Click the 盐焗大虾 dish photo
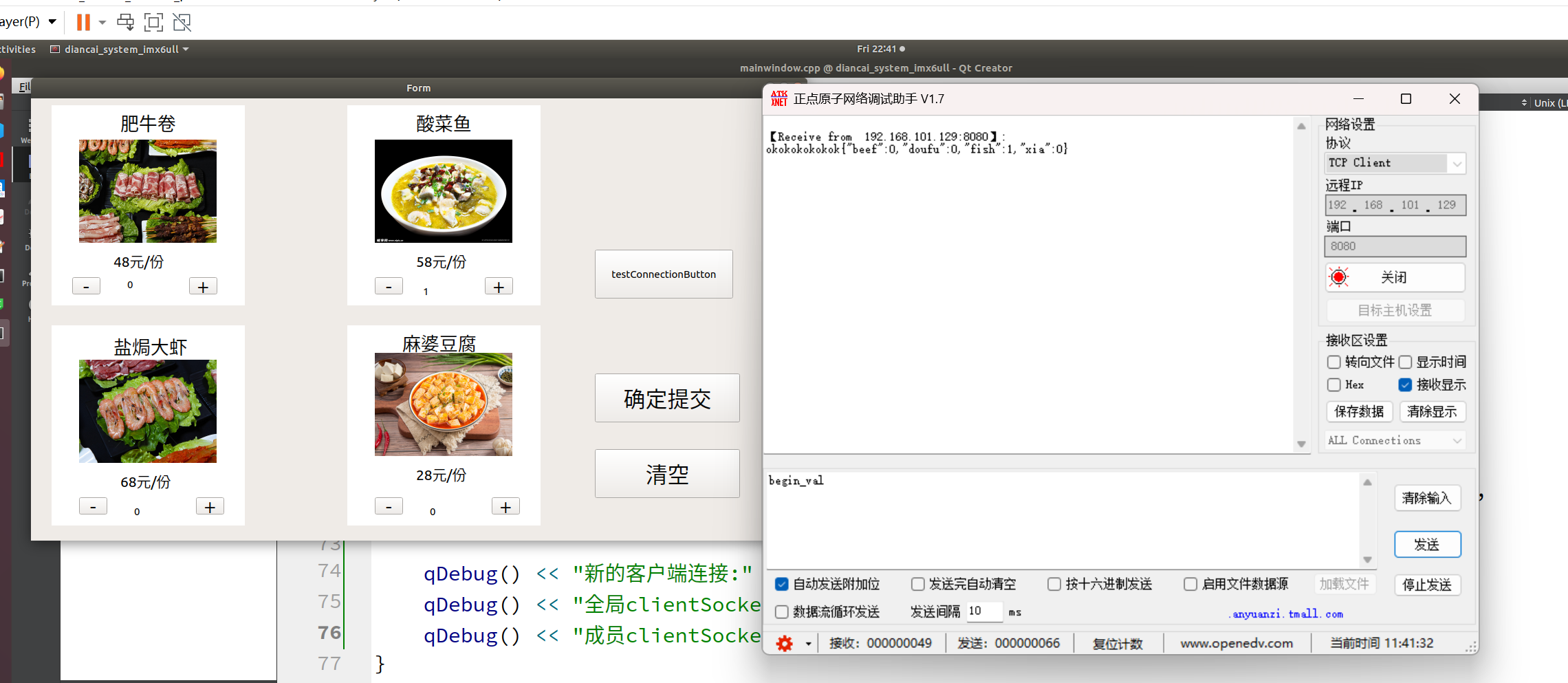 (148, 411)
